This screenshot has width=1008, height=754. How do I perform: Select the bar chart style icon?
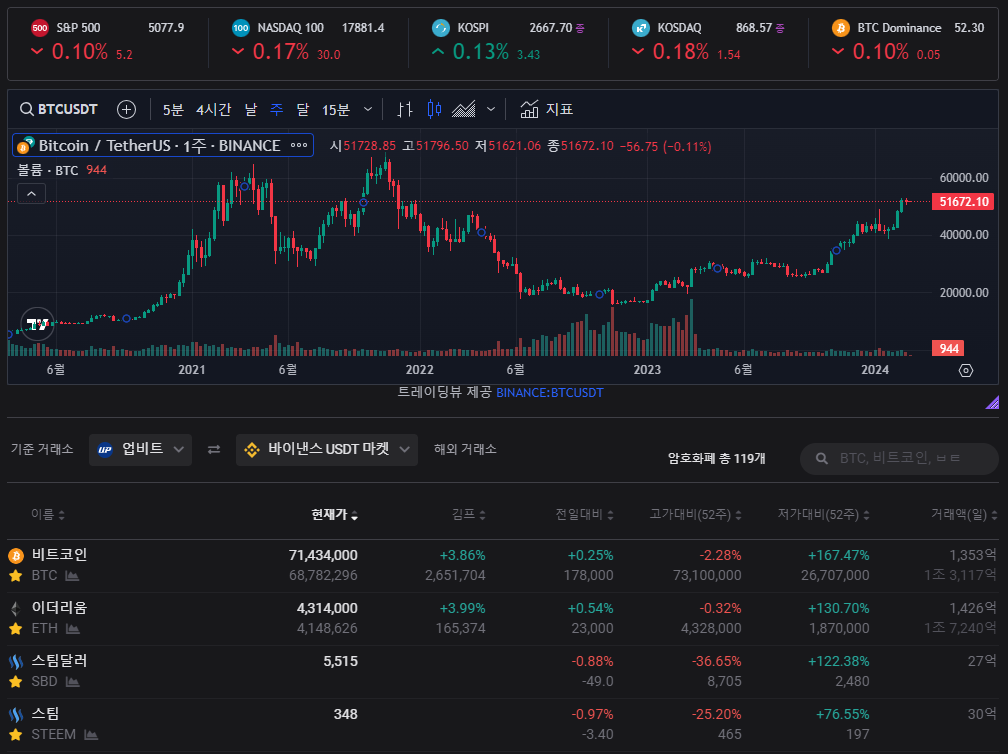404,109
